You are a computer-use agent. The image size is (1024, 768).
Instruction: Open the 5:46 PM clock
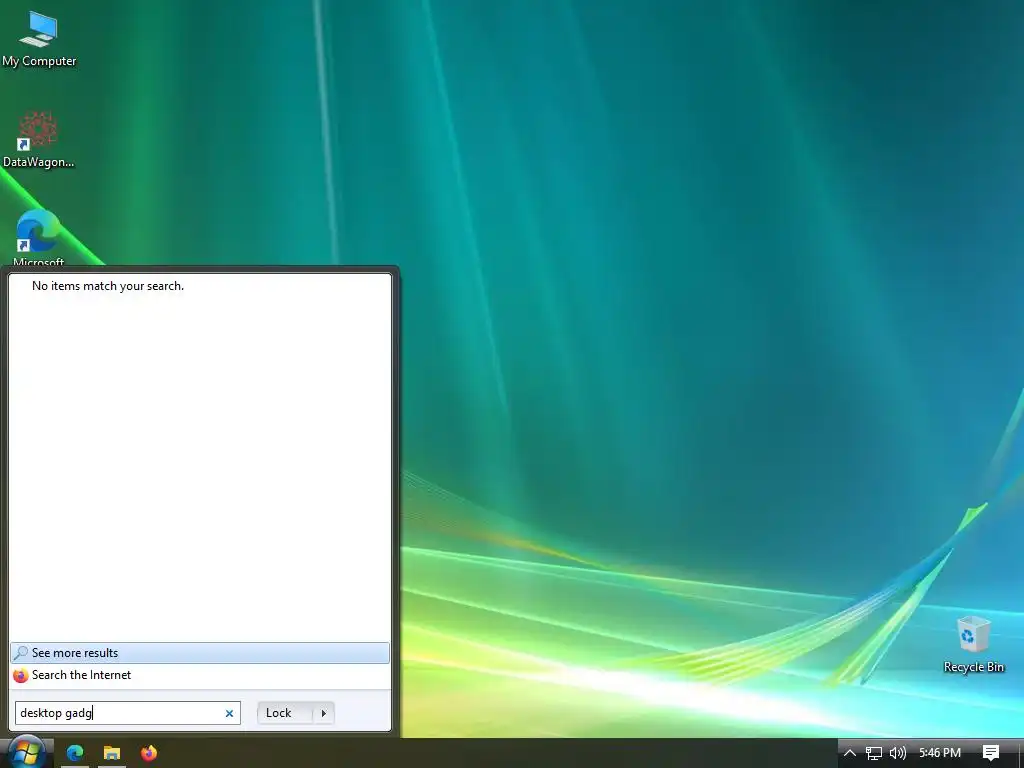click(x=940, y=753)
